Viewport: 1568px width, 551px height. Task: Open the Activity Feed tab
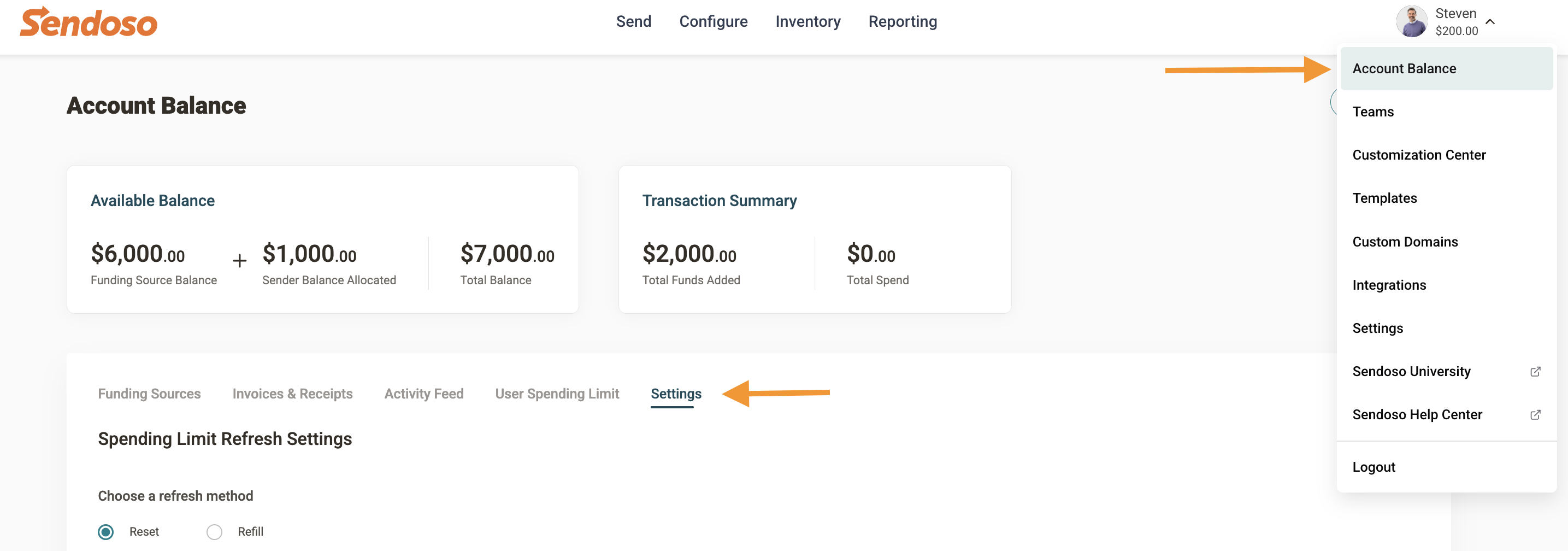[x=423, y=394]
